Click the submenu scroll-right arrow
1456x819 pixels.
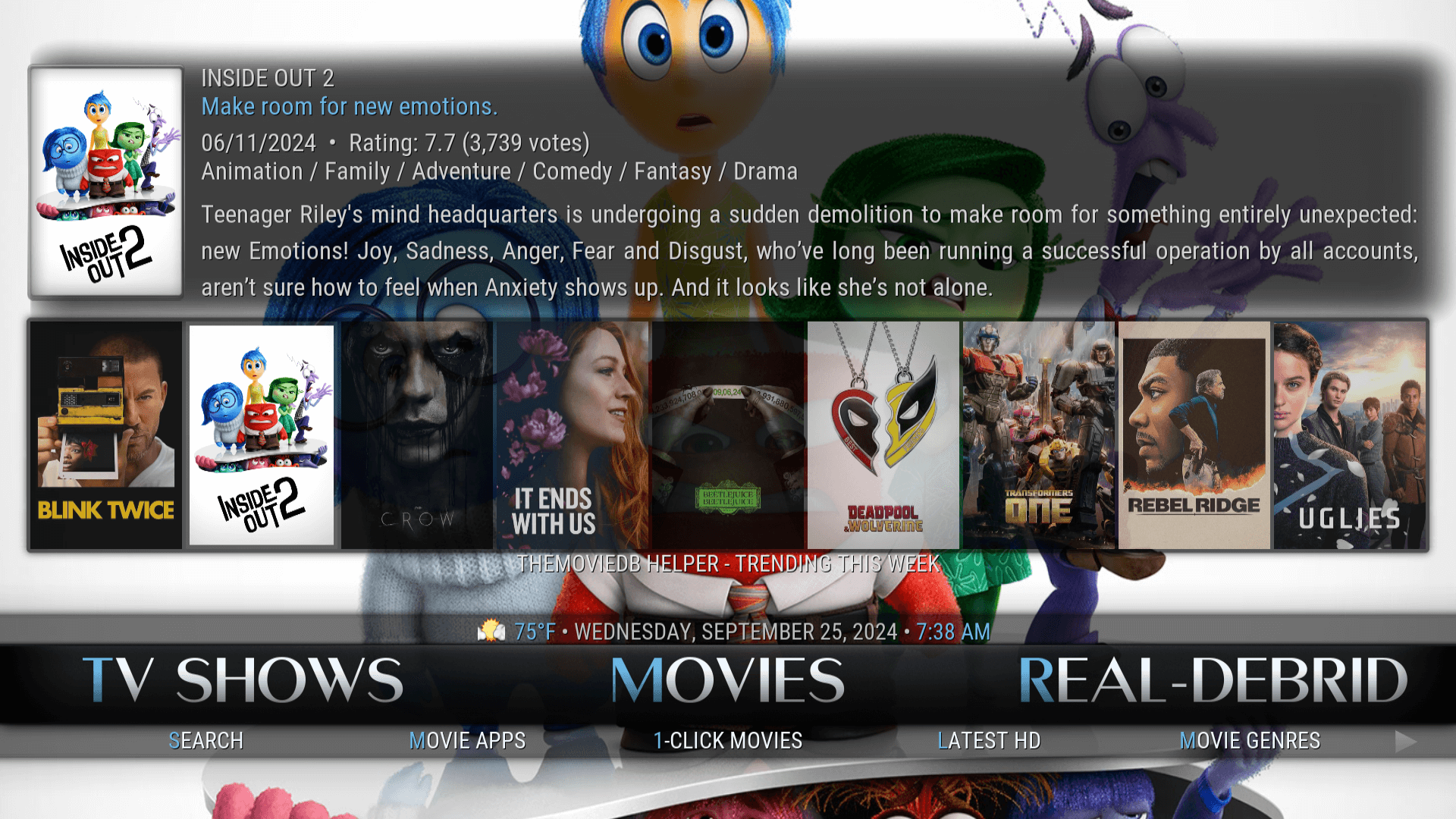(x=1405, y=742)
